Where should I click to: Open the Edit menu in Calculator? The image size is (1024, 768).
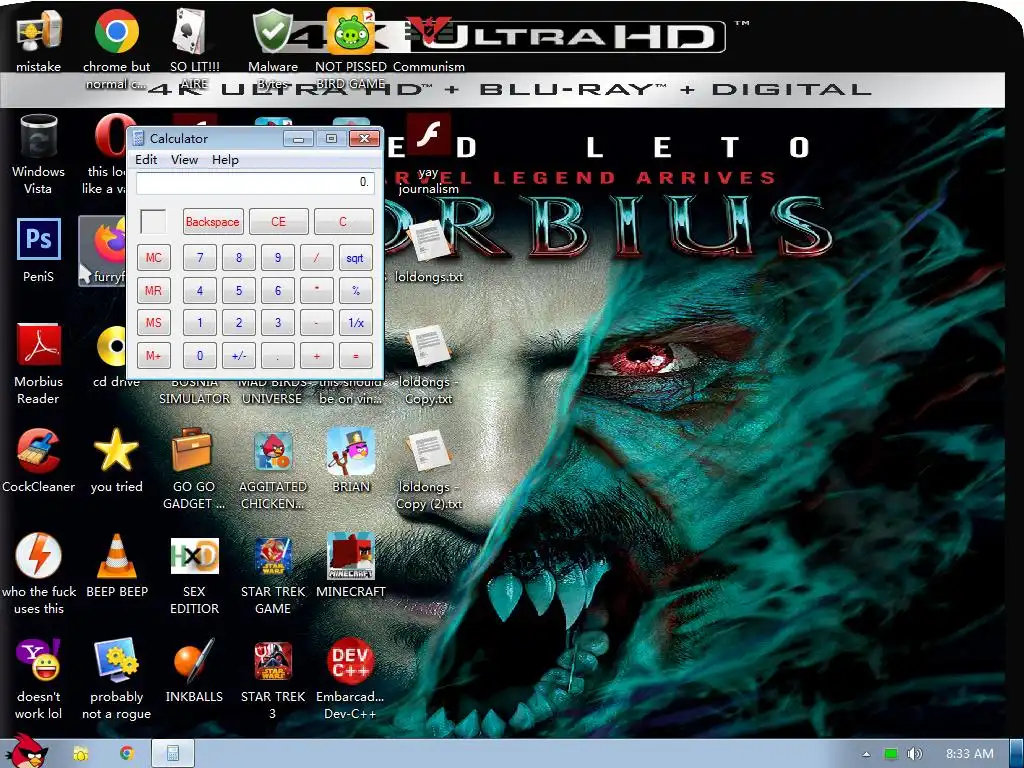point(146,159)
